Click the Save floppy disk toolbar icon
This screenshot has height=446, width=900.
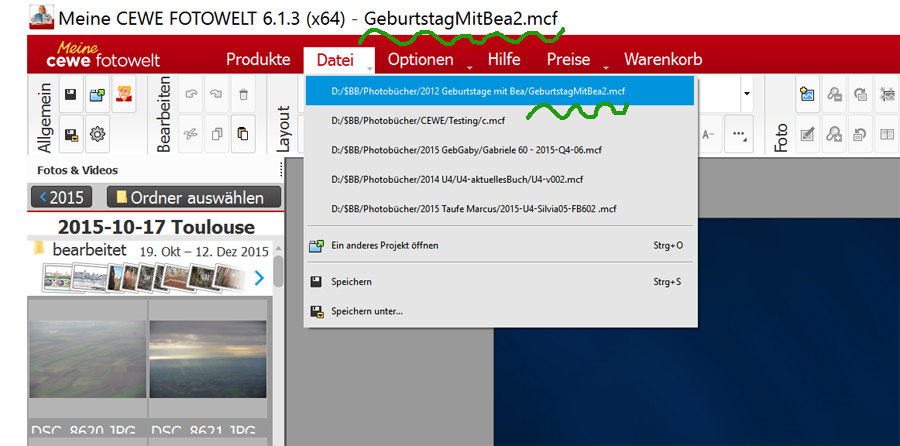pos(71,94)
